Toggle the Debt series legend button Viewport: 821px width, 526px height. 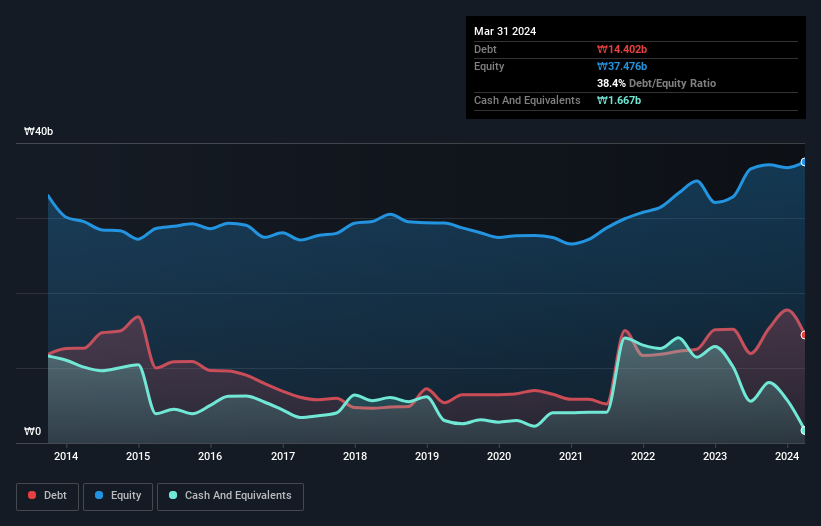point(48,496)
